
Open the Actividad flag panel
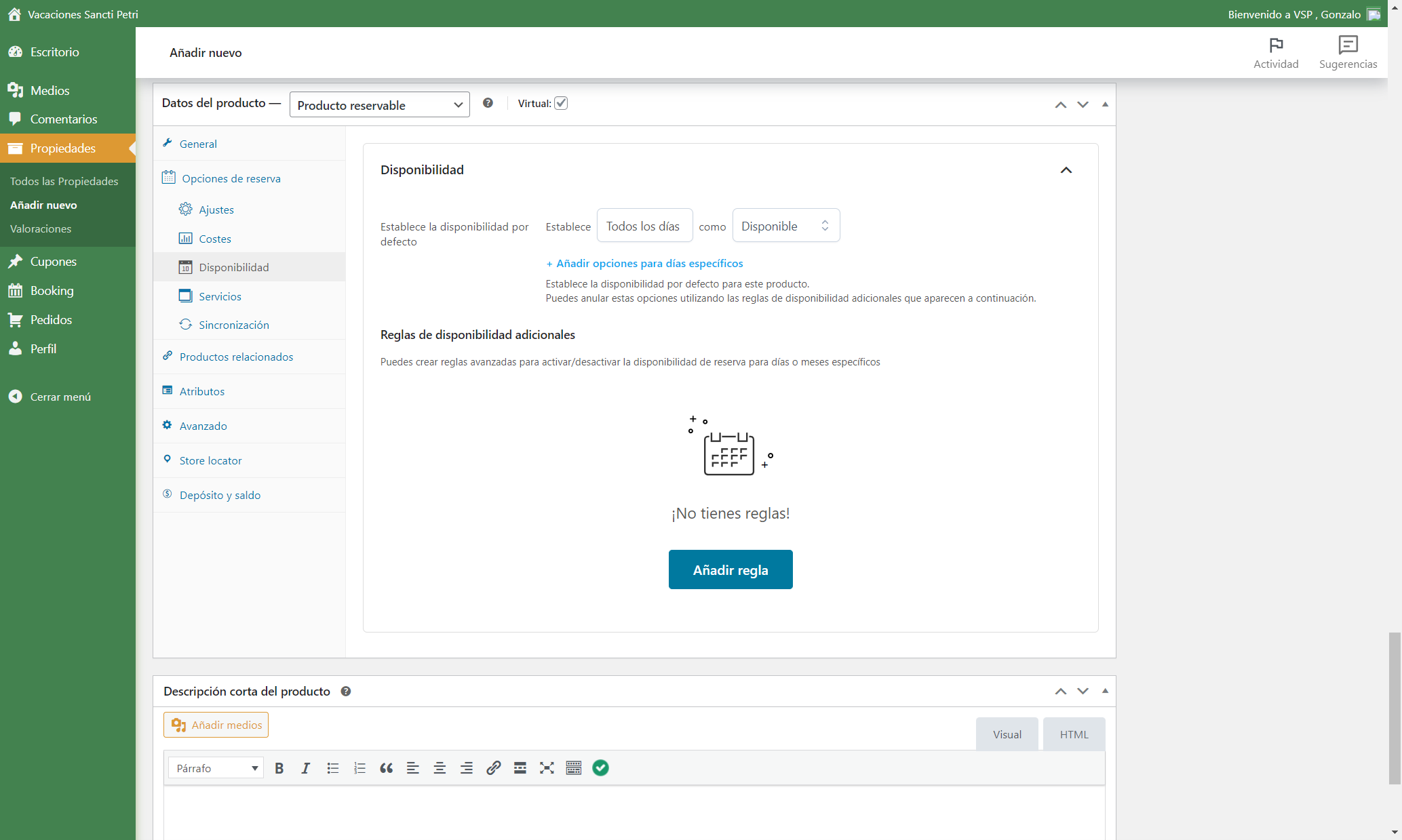pyautogui.click(x=1276, y=53)
